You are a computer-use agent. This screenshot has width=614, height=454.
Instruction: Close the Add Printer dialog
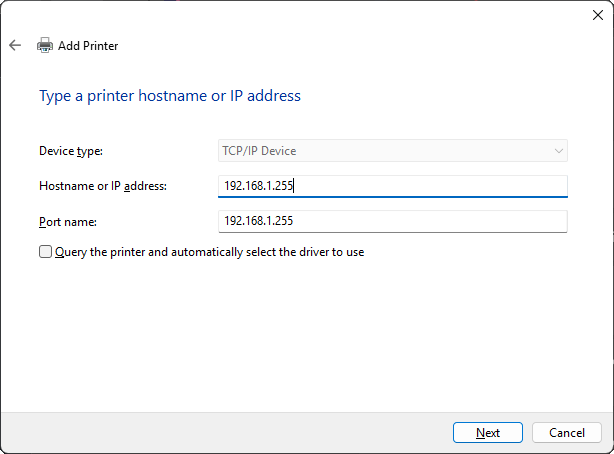point(598,15)
